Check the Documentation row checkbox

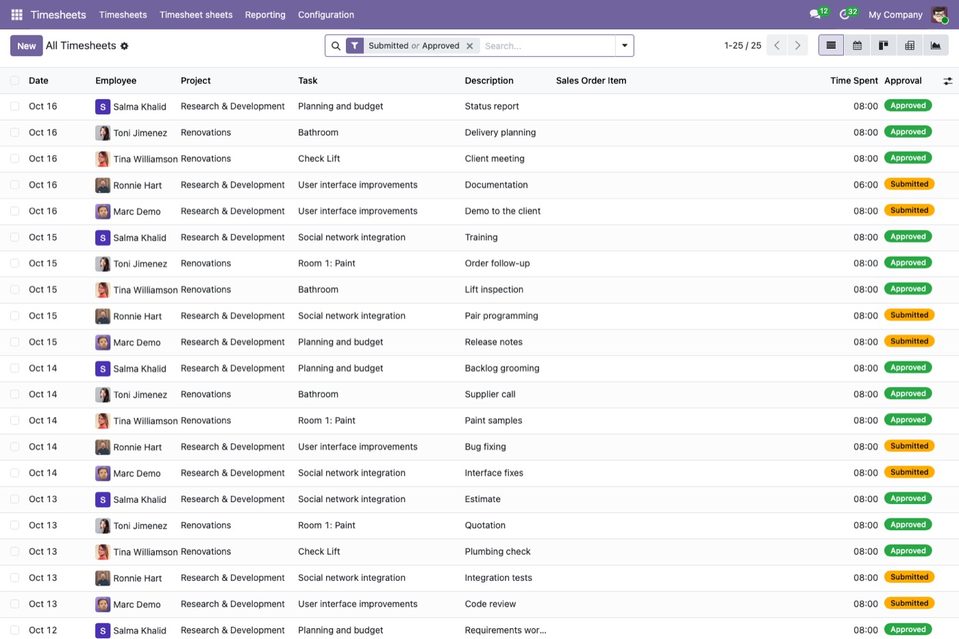15,185
